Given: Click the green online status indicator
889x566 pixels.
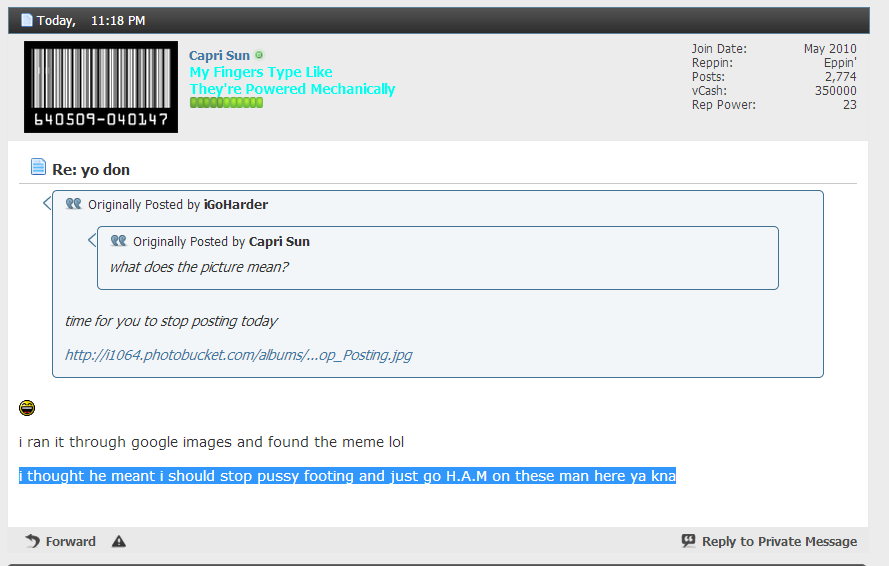Looking at the screenshot, I should coord(259,55).
